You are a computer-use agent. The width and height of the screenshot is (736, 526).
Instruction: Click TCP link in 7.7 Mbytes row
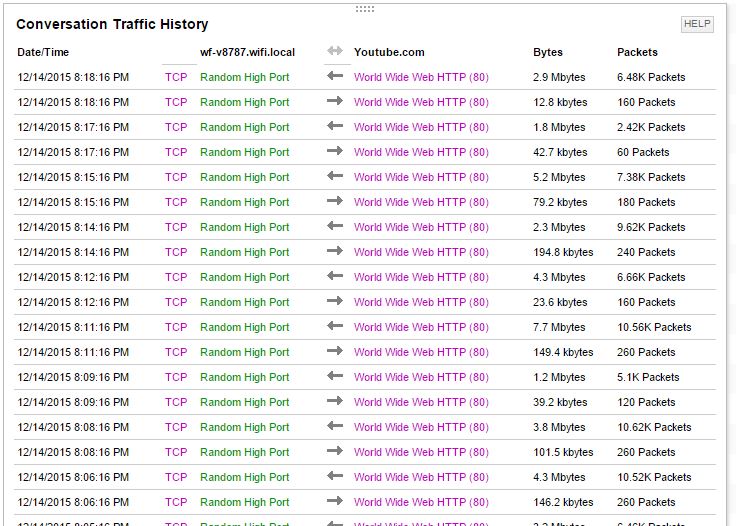pos(176,327)
